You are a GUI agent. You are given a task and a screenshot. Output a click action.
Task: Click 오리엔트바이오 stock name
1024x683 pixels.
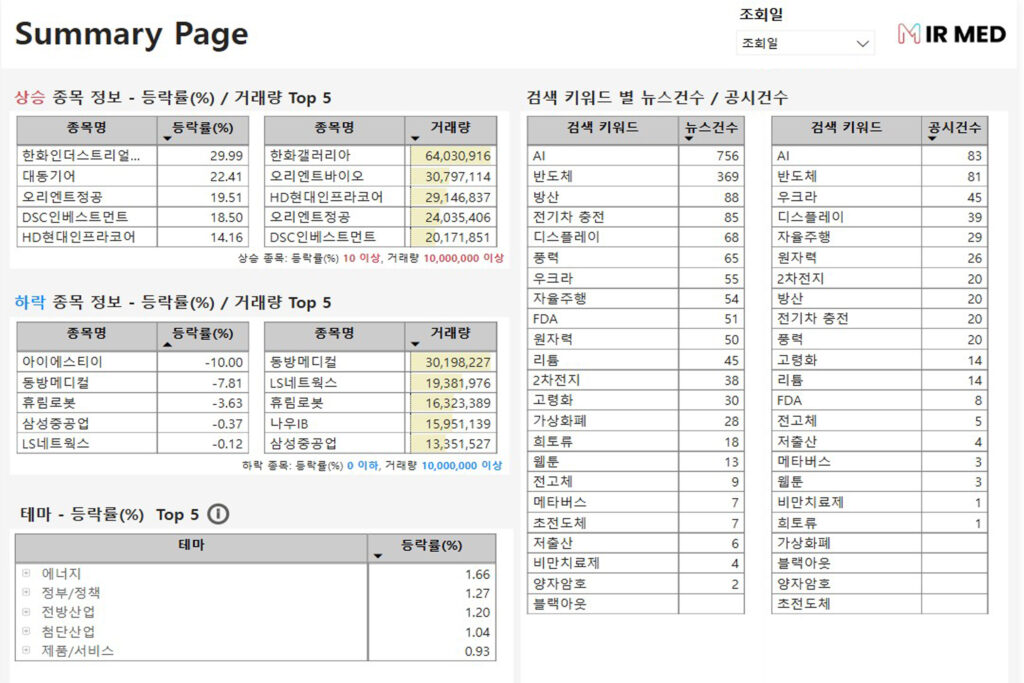tap(317, 176)
